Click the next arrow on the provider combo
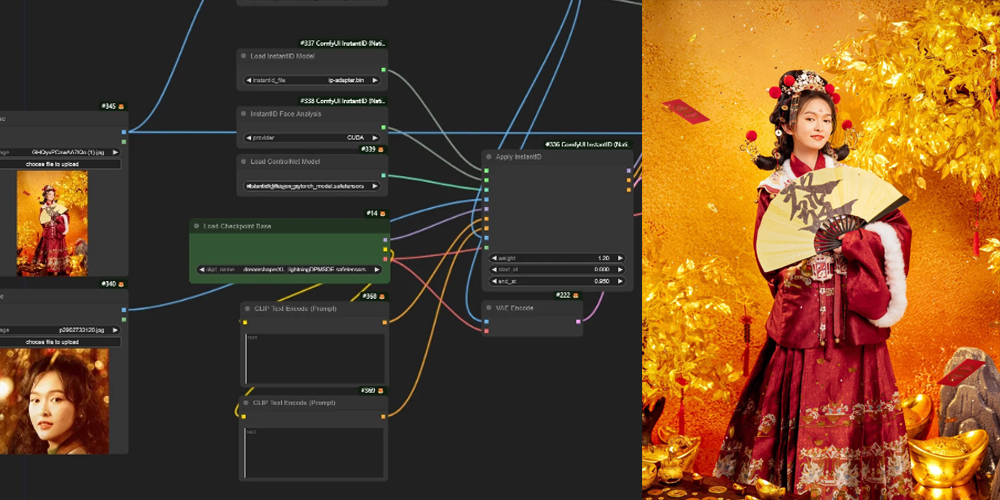The height and width of the screenshot is (500, 1000). tap(375, 138)
